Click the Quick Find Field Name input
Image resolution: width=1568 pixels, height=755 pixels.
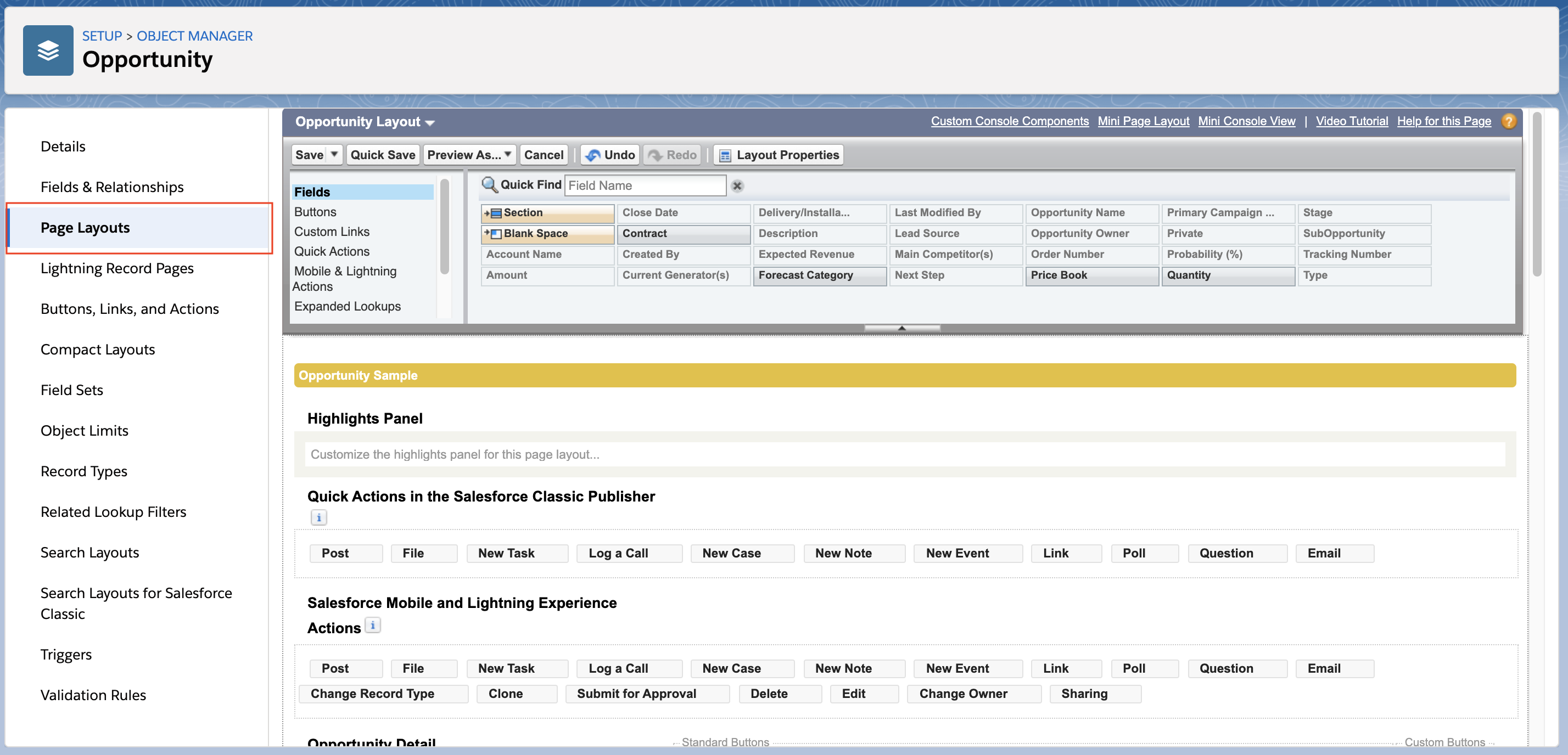tap(645, 185)
